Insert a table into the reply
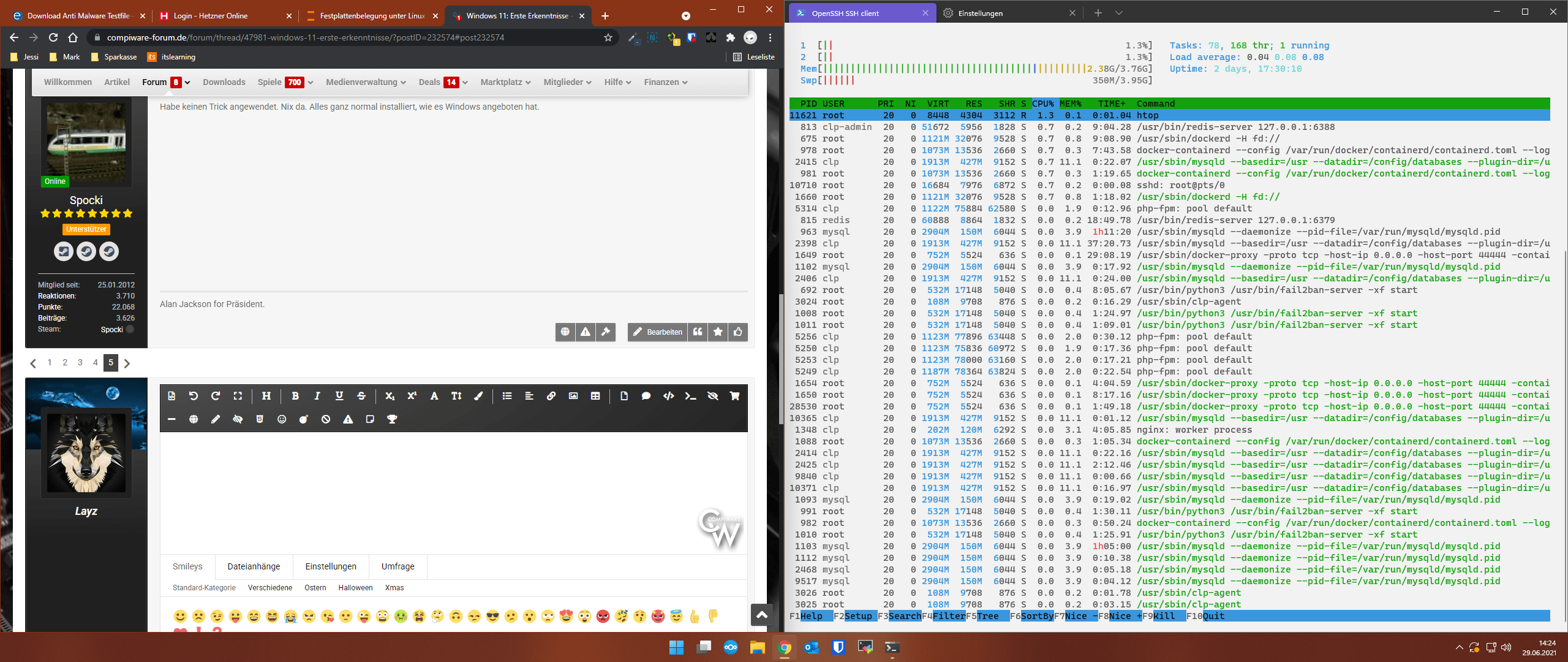 595,396
